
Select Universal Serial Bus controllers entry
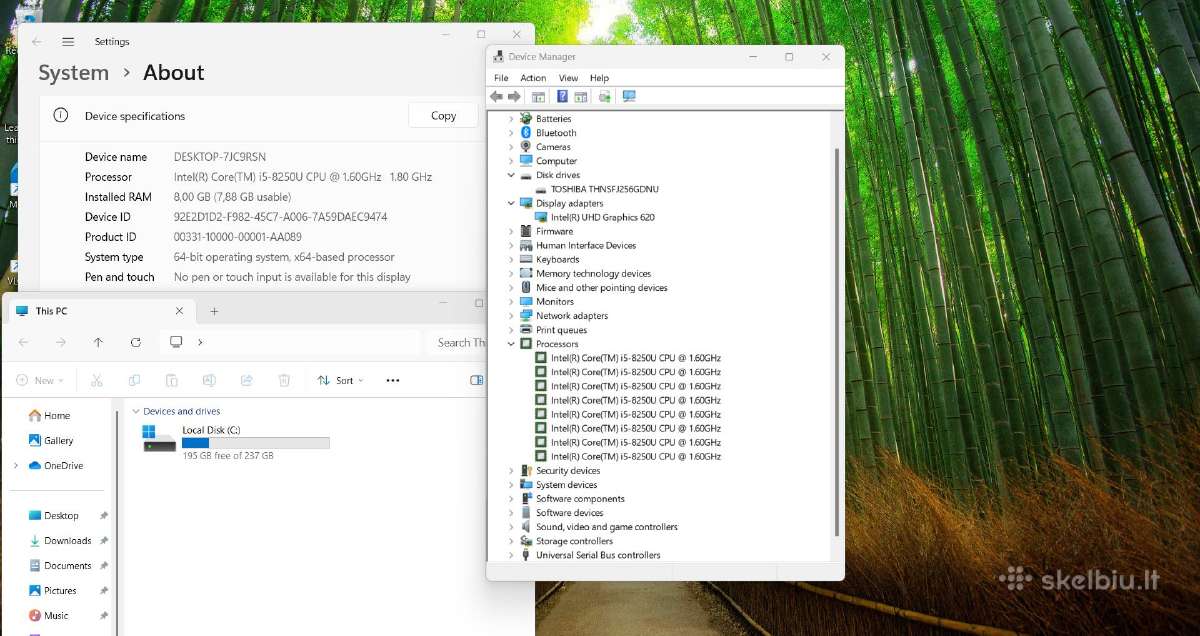click(x=598, y=555)
